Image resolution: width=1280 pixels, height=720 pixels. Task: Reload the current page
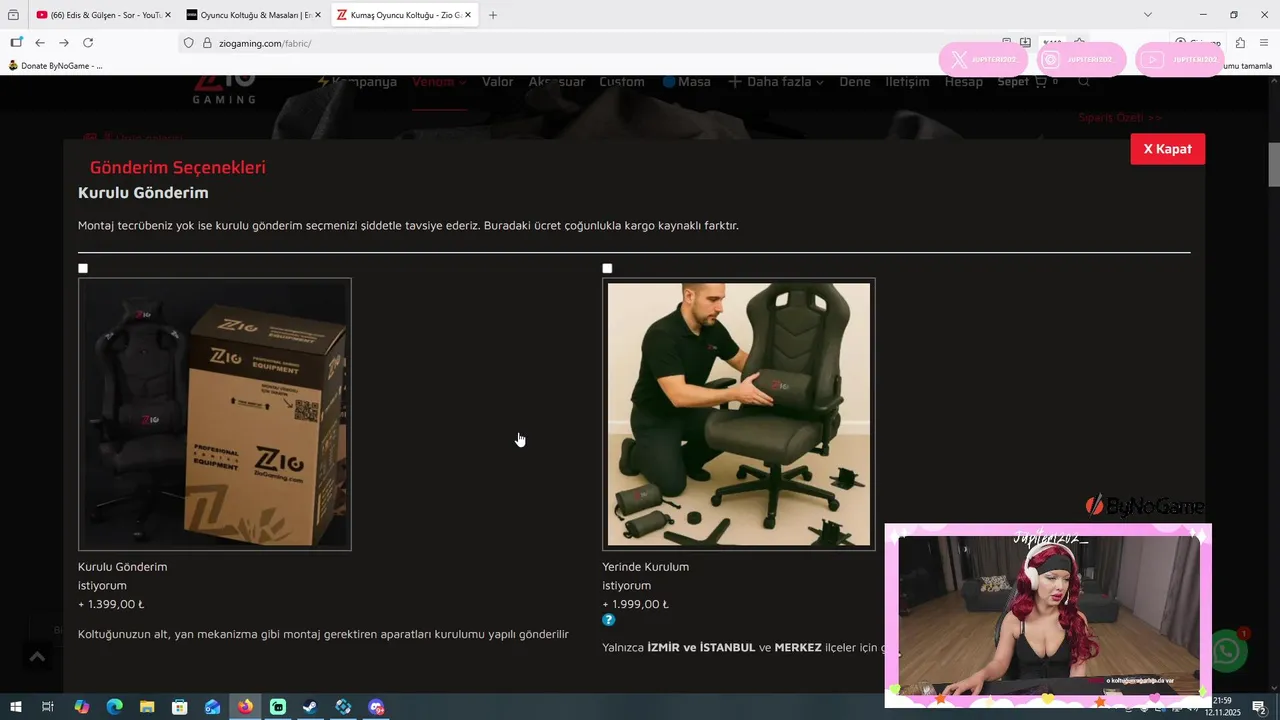coord(88,43)
